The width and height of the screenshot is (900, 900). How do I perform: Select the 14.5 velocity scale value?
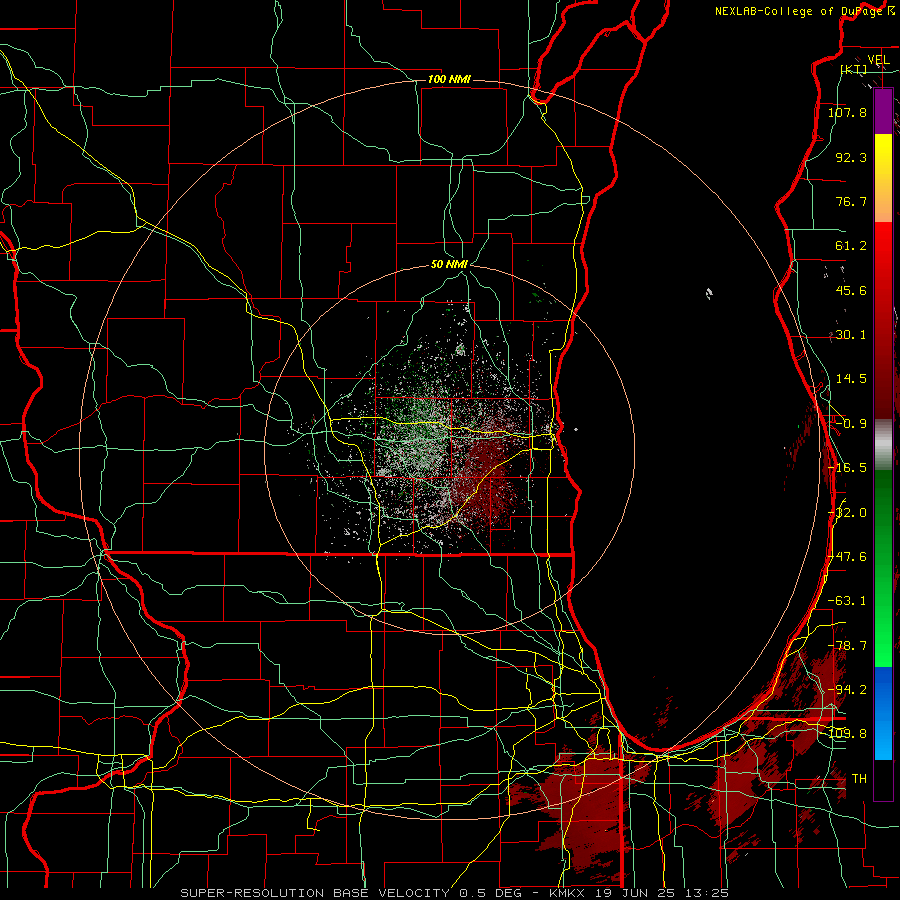pyautogui.click(x=851, y=379)
